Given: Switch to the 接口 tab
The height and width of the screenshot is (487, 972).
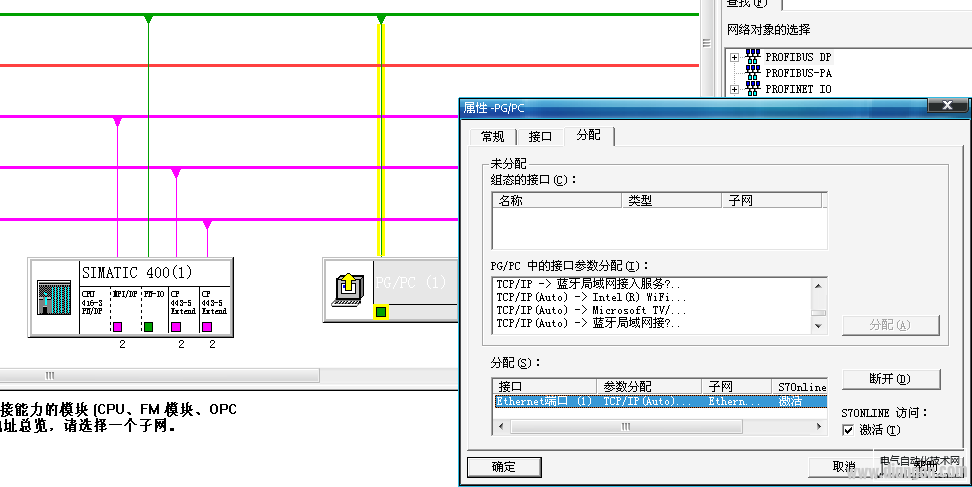Looking at the screenshot, I should pos(540,137).
